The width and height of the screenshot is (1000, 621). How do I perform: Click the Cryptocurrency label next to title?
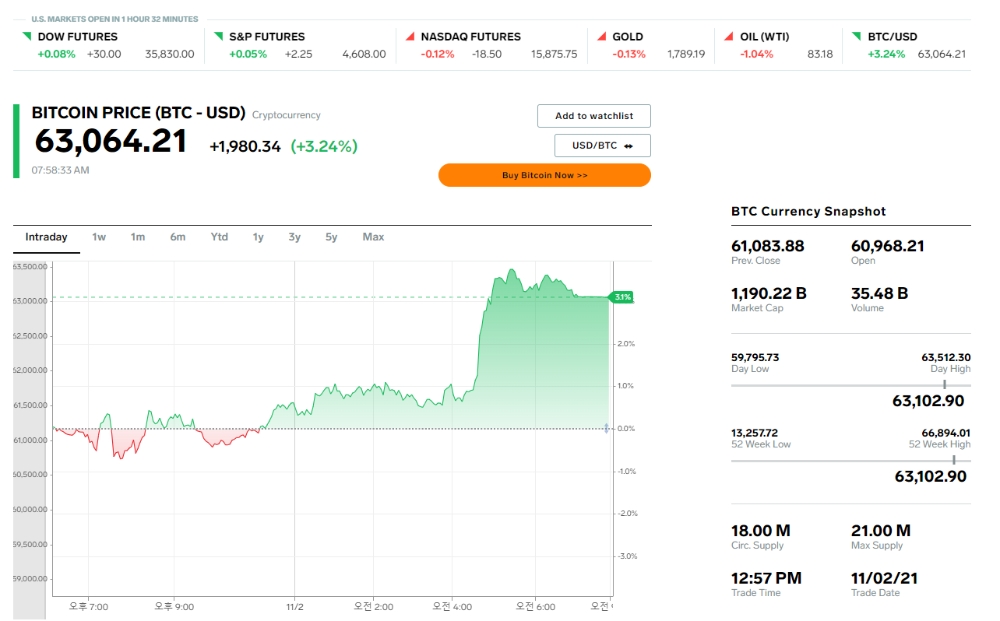[x=286, y=115]
